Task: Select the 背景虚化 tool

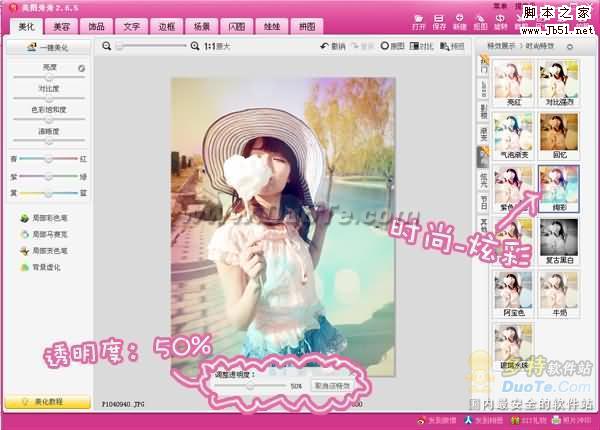Action: click(x=41, y=267)
